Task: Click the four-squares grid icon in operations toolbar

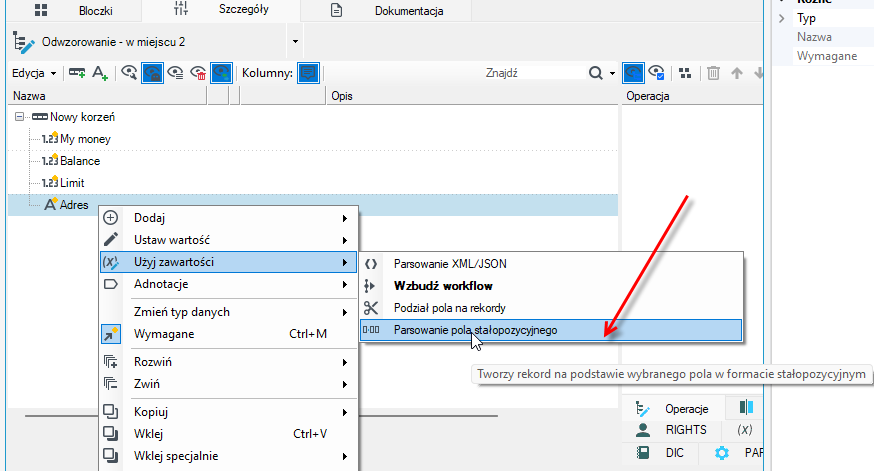Action: [685, 73]
